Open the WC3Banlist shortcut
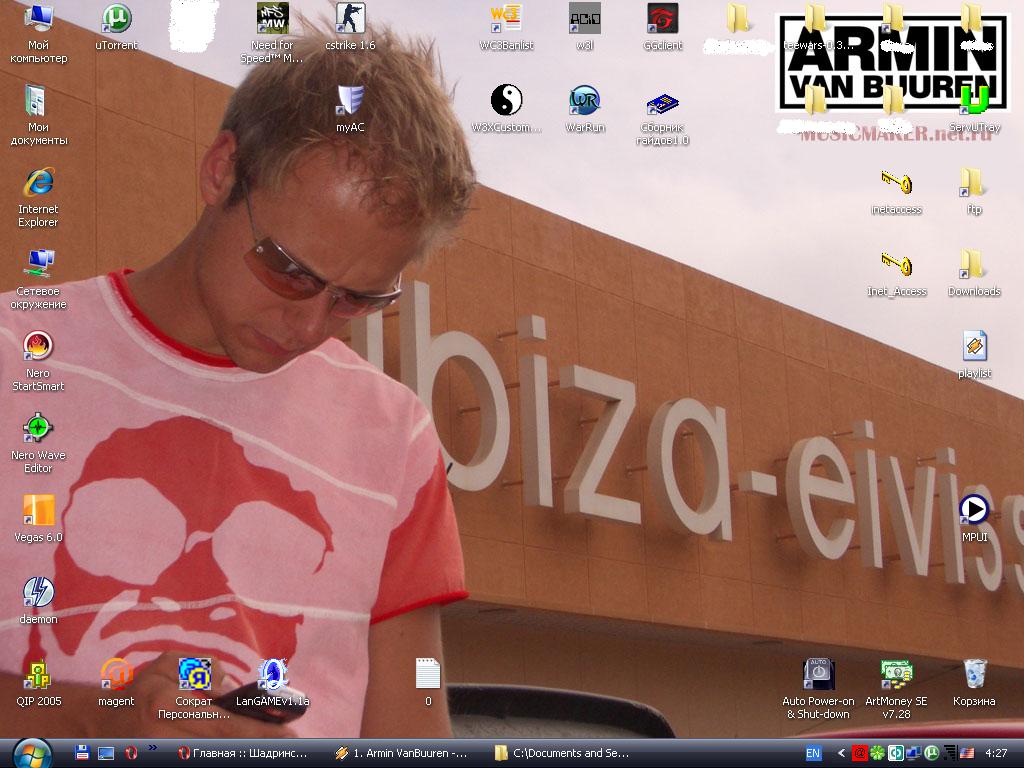Viewport: 1024px width, 768px height. [506, 27]
